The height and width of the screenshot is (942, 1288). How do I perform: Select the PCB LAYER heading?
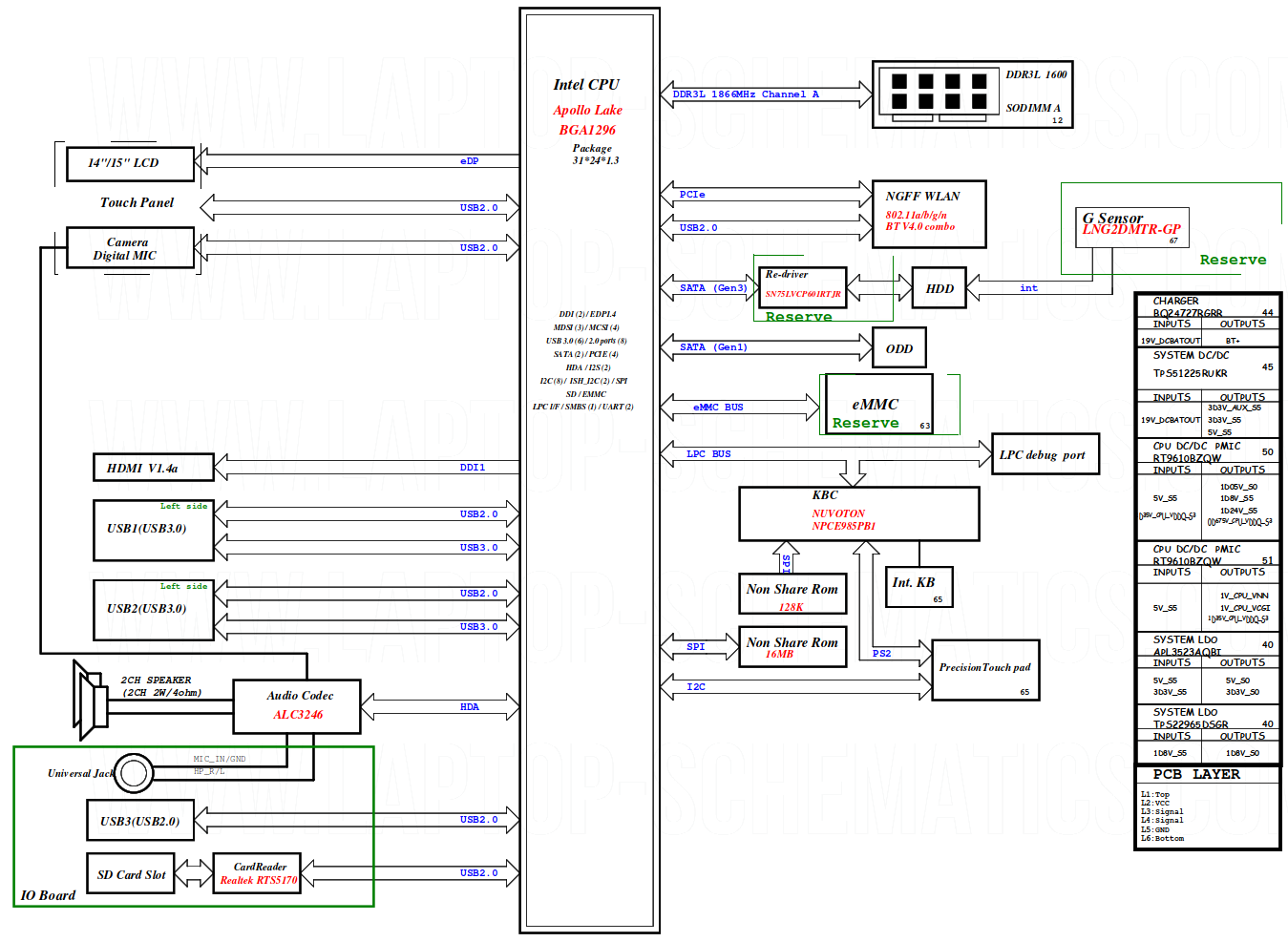(x=1196, y=775)
